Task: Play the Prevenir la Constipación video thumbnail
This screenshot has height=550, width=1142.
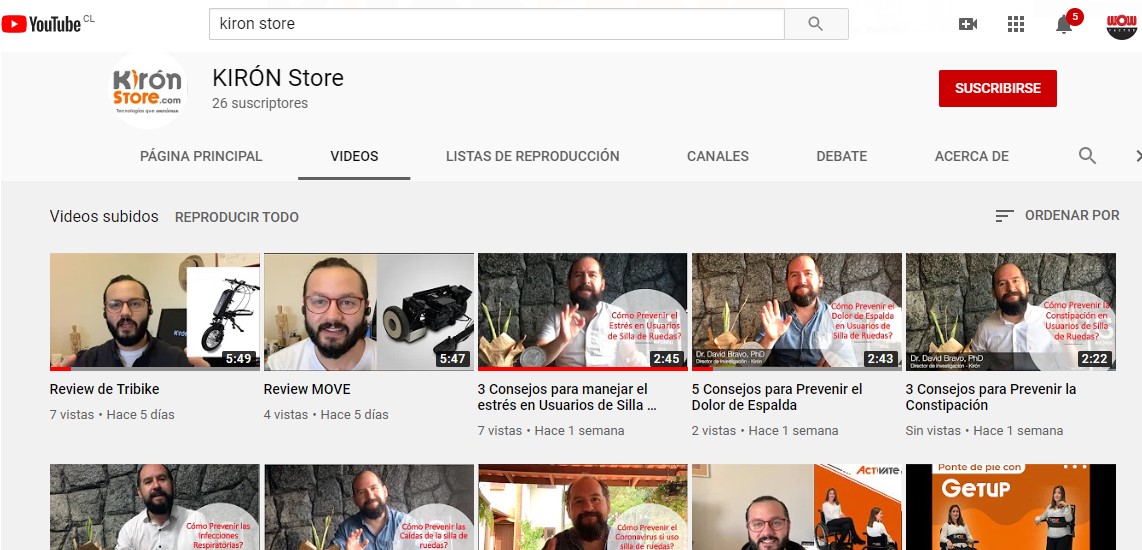Action: [x=1010, y=312]
